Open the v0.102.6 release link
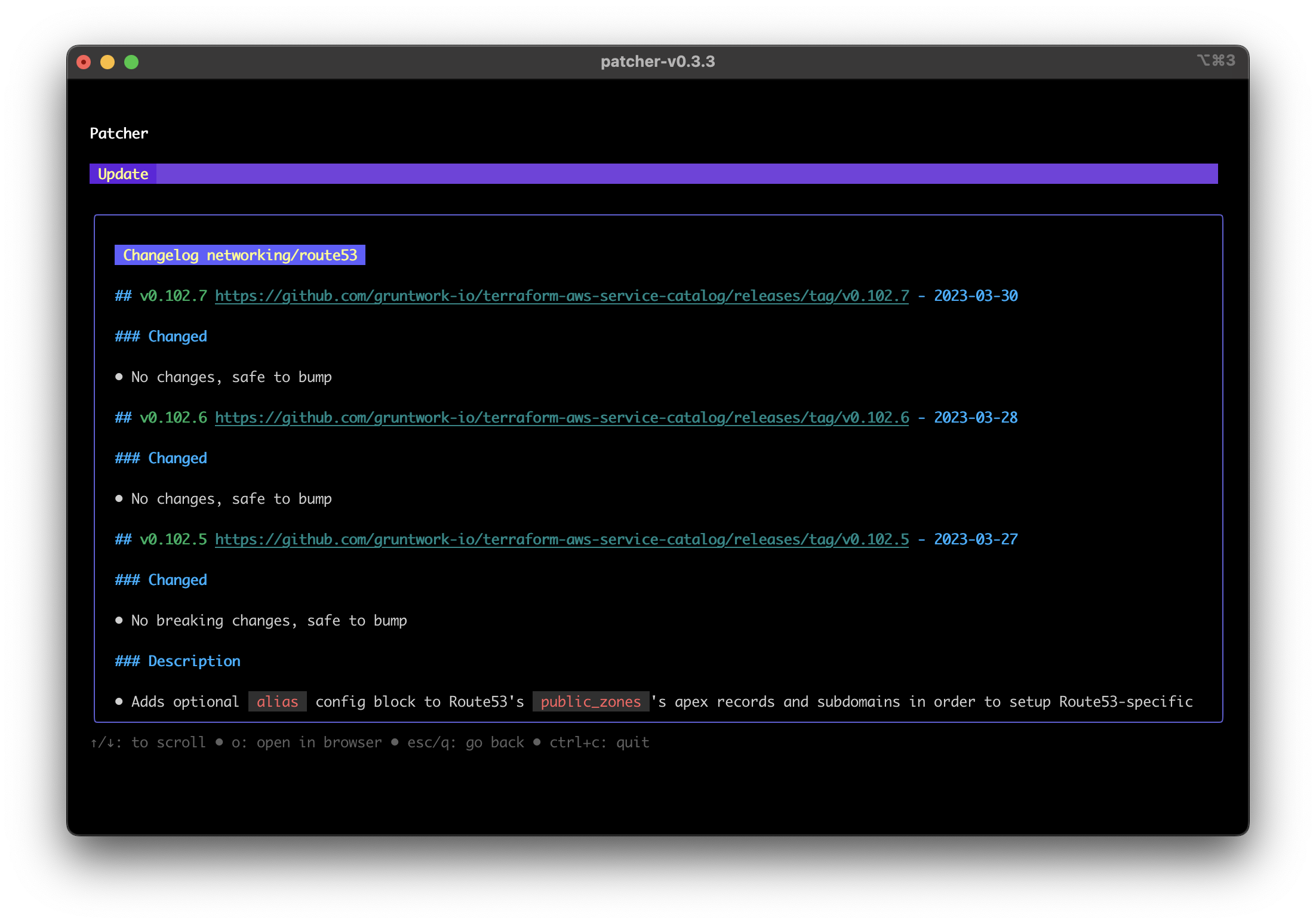 tap(561, 417)
